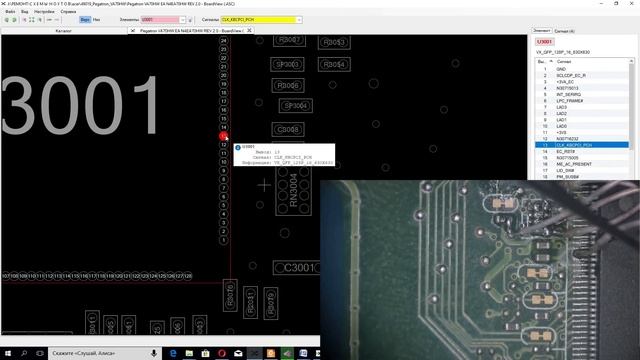Click the first green toolbar icon
Viewport: 640px width, 360px height.
click(x=7, y=20)
